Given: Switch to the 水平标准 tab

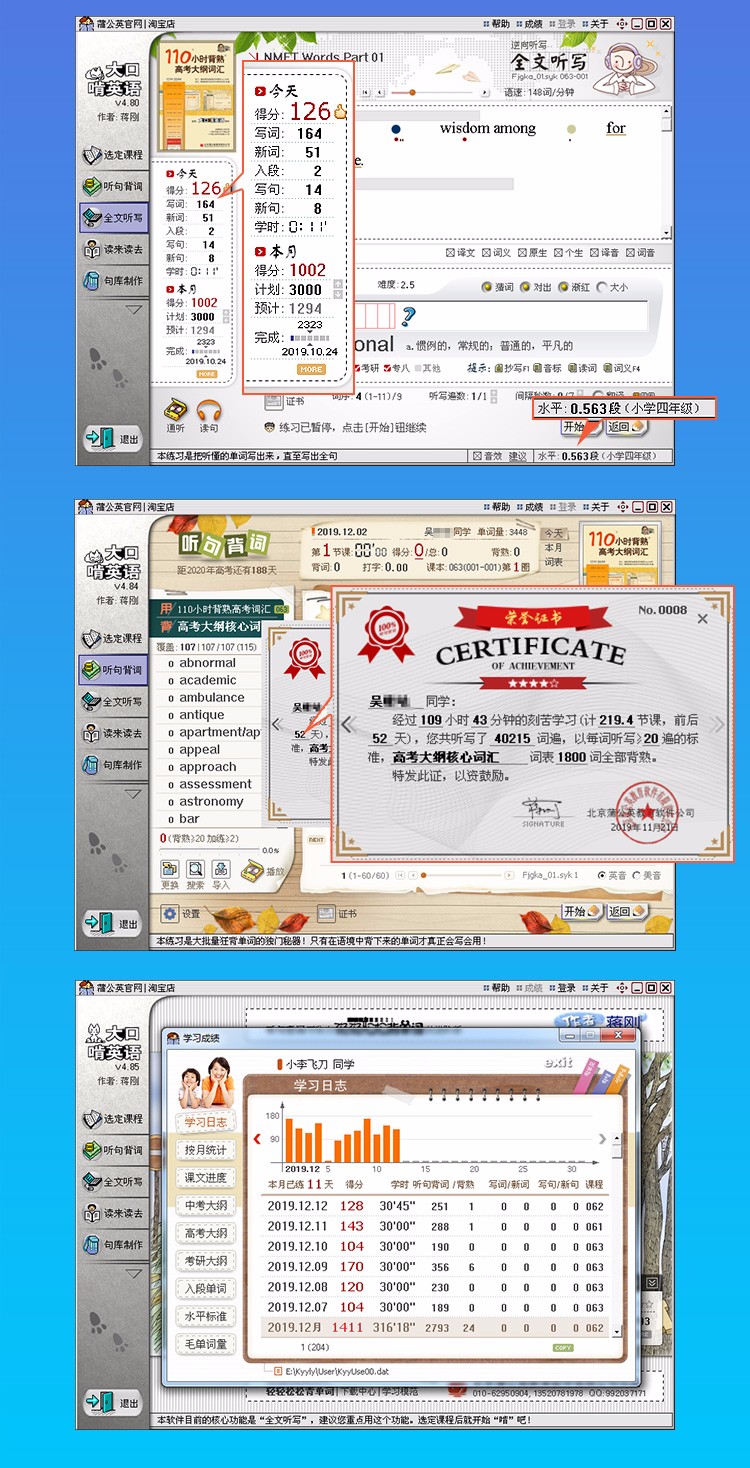Looking at the screenshot, I should 206,1316.
